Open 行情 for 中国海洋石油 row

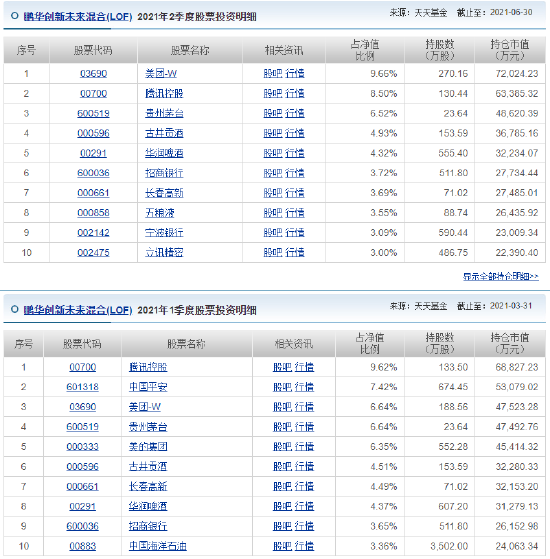304,546
